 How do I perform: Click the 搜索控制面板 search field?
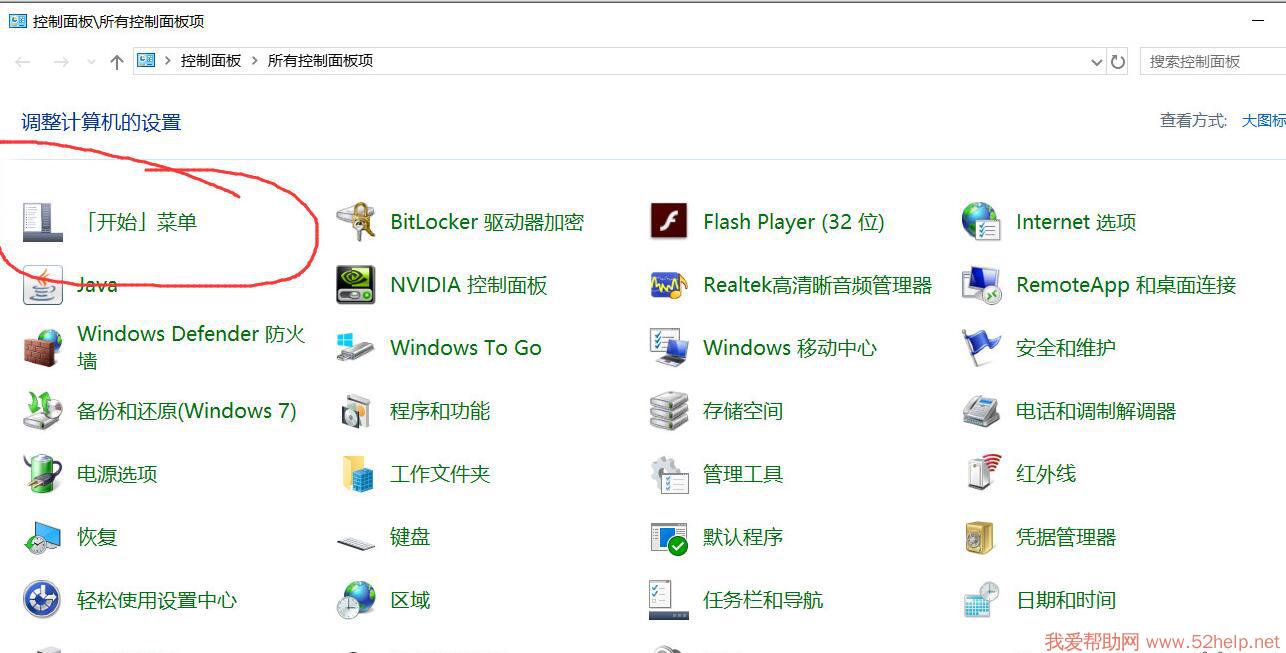tap(1212, 62)
